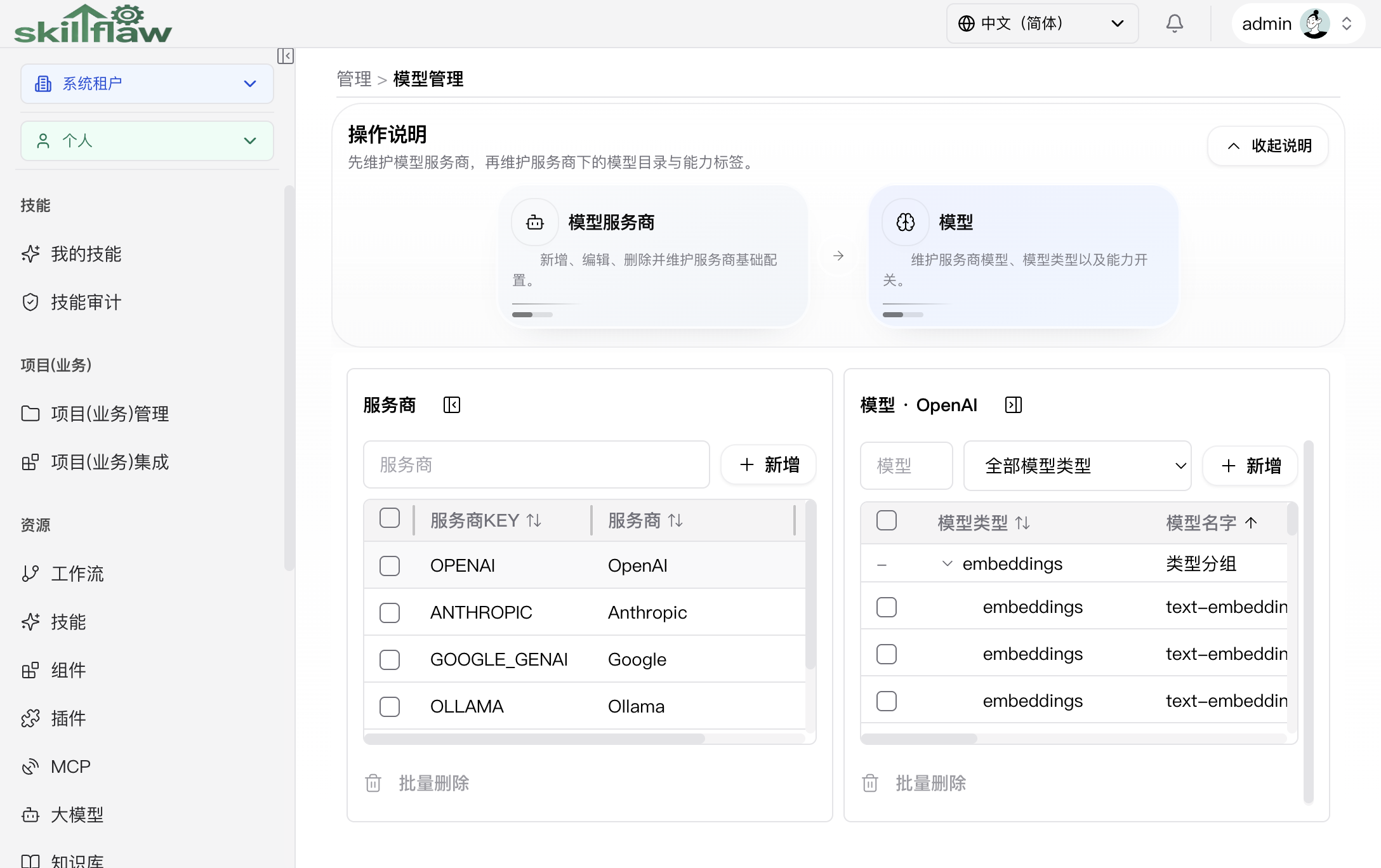Check the second embeddings model checkbox
The height and width of the screenshot is (868, 1381).
click(887, 654)
